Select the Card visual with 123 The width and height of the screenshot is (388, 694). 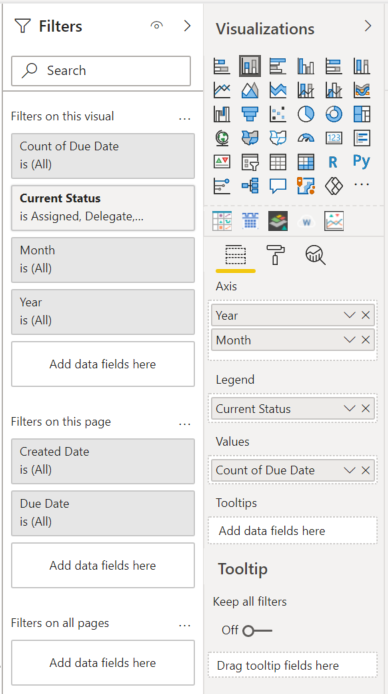click(334, 138)
